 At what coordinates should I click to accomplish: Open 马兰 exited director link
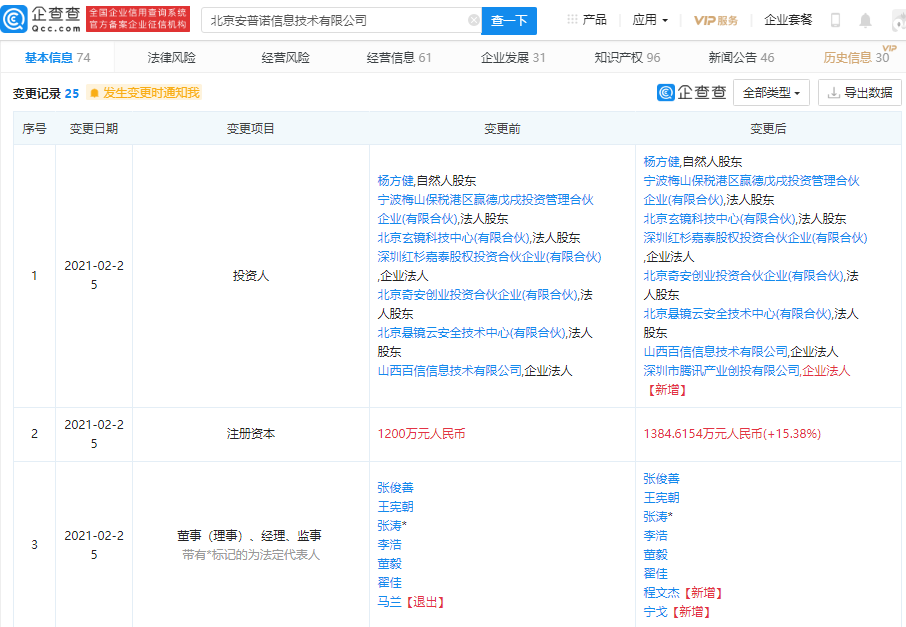tap(389, 602)
